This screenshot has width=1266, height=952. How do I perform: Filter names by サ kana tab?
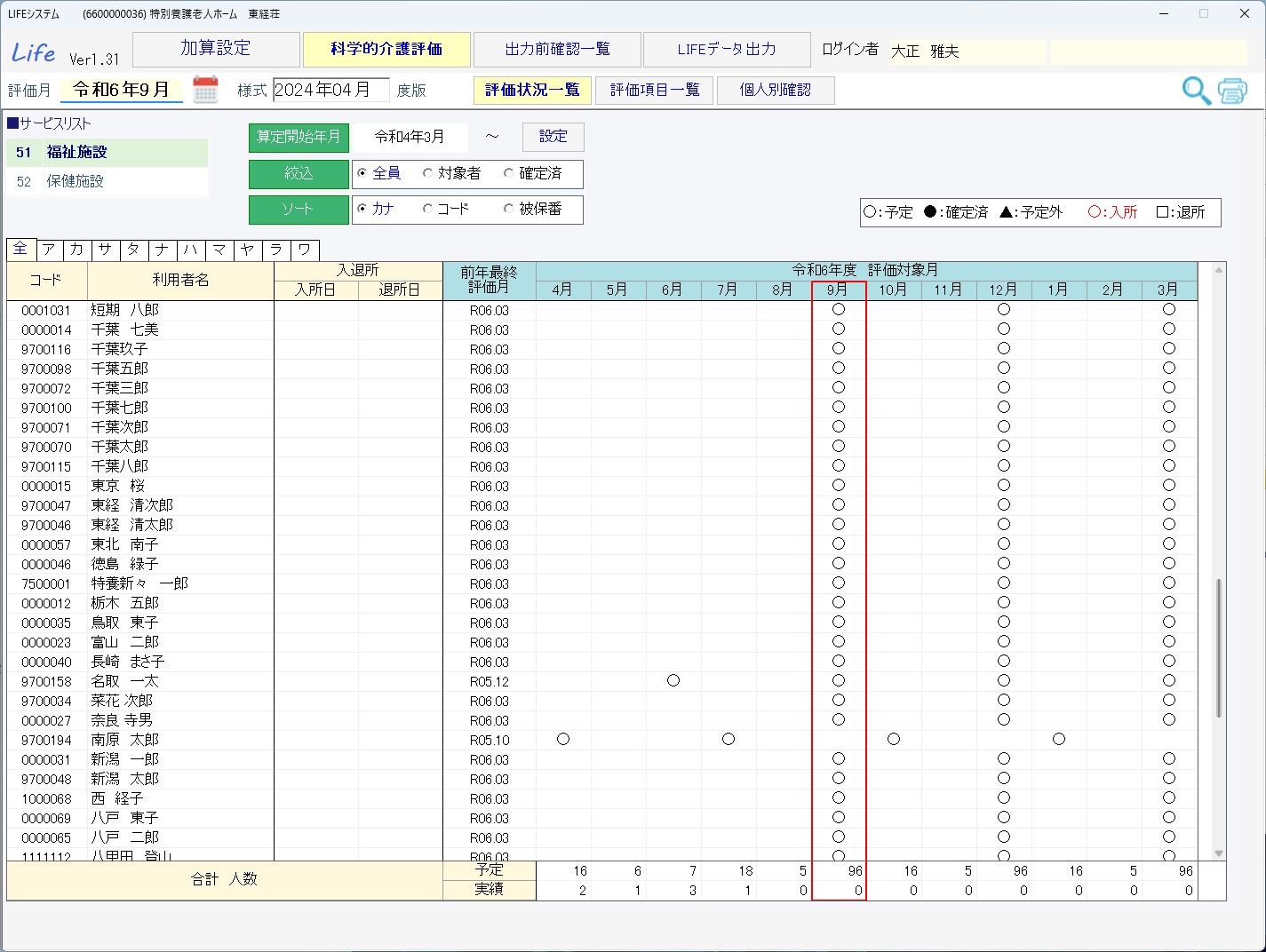(x=106, y=250)
